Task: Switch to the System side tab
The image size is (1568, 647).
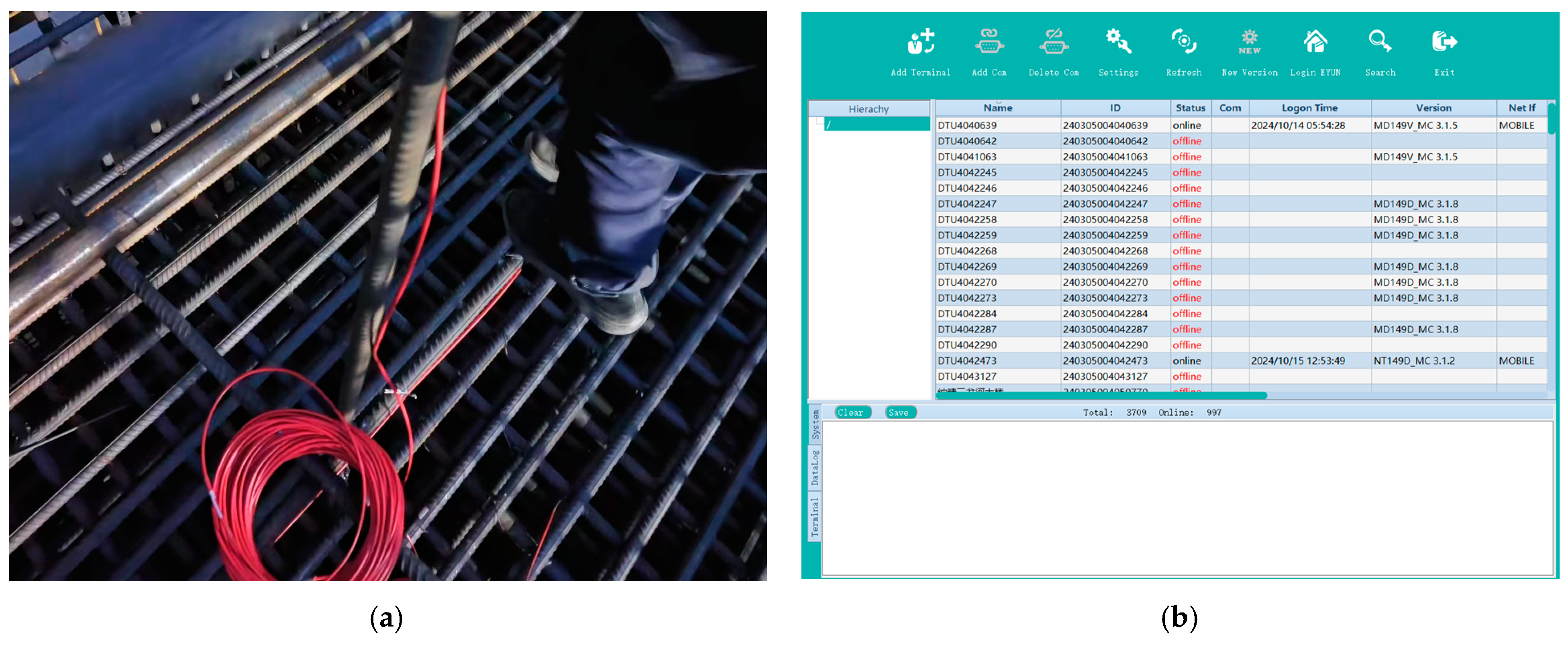Action: point(815,424)
